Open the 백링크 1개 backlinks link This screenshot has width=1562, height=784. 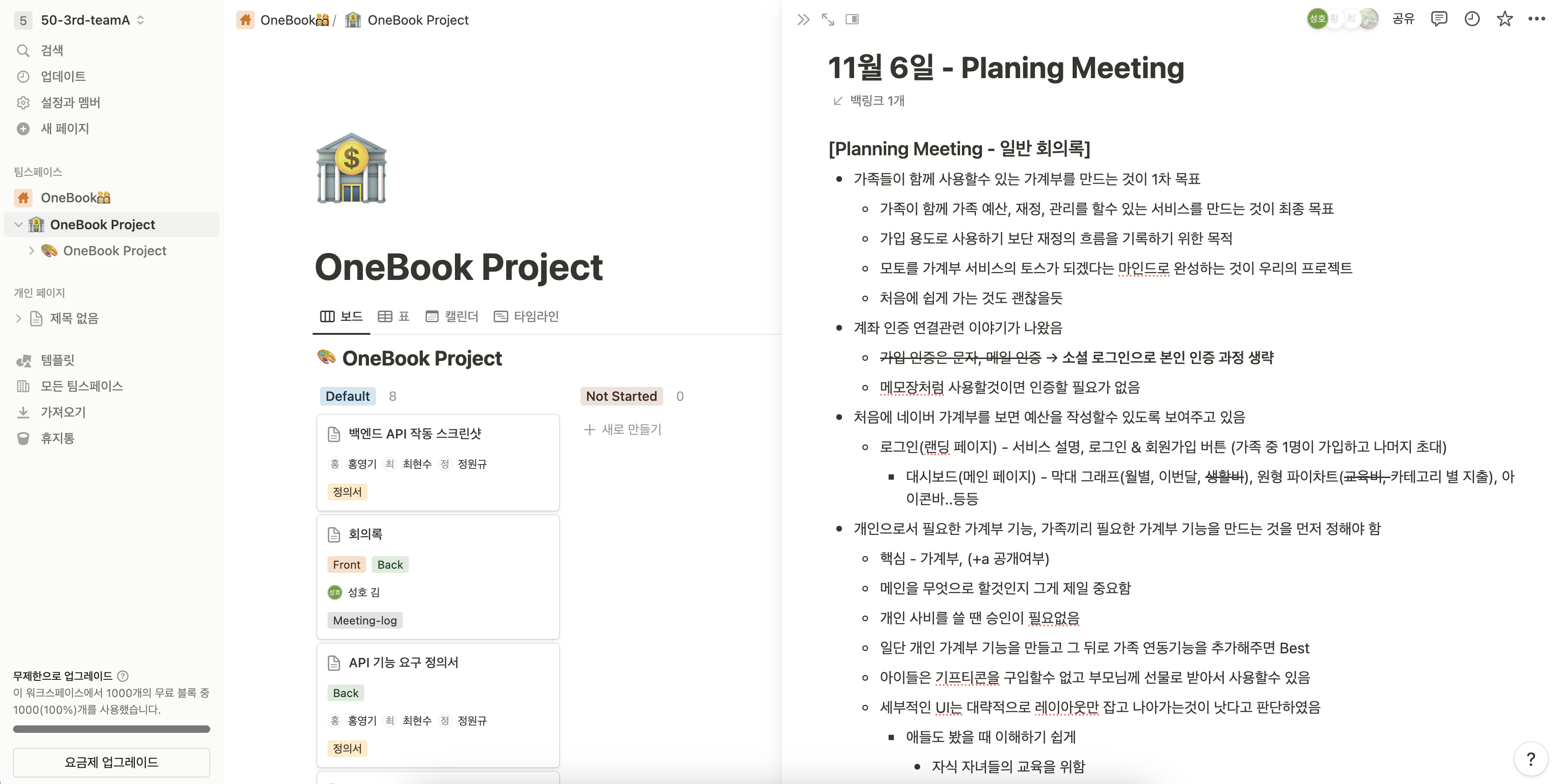(869, 100)
